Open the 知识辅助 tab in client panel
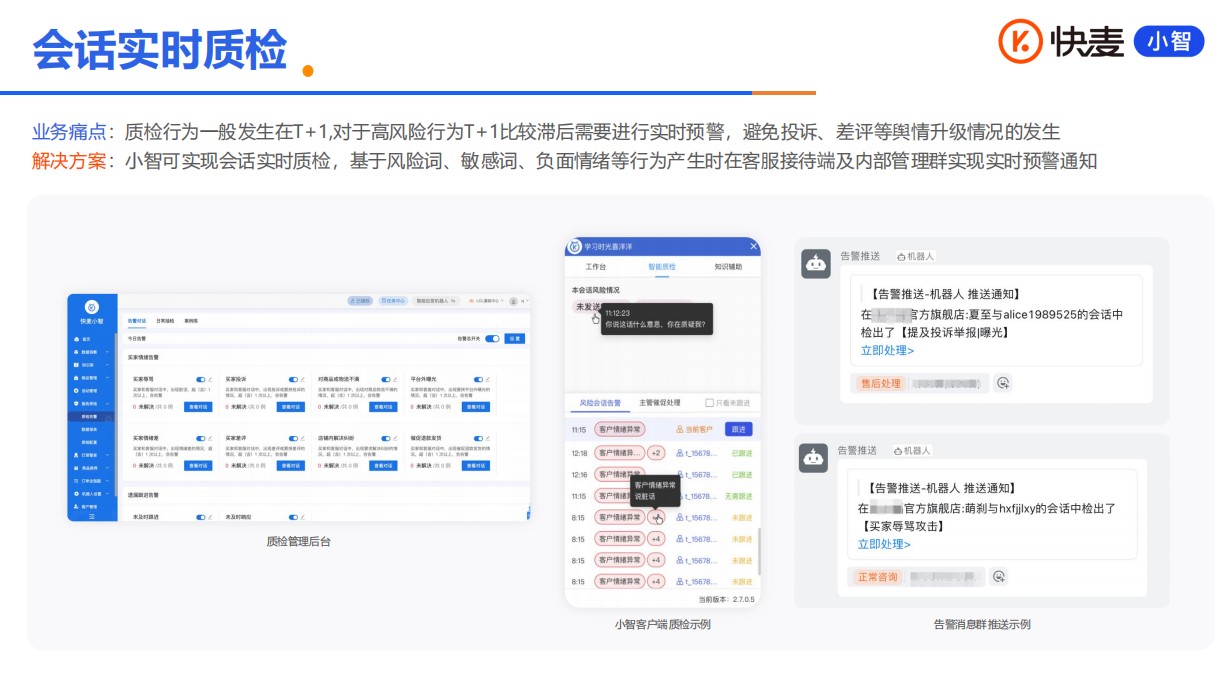 (728, 267)
